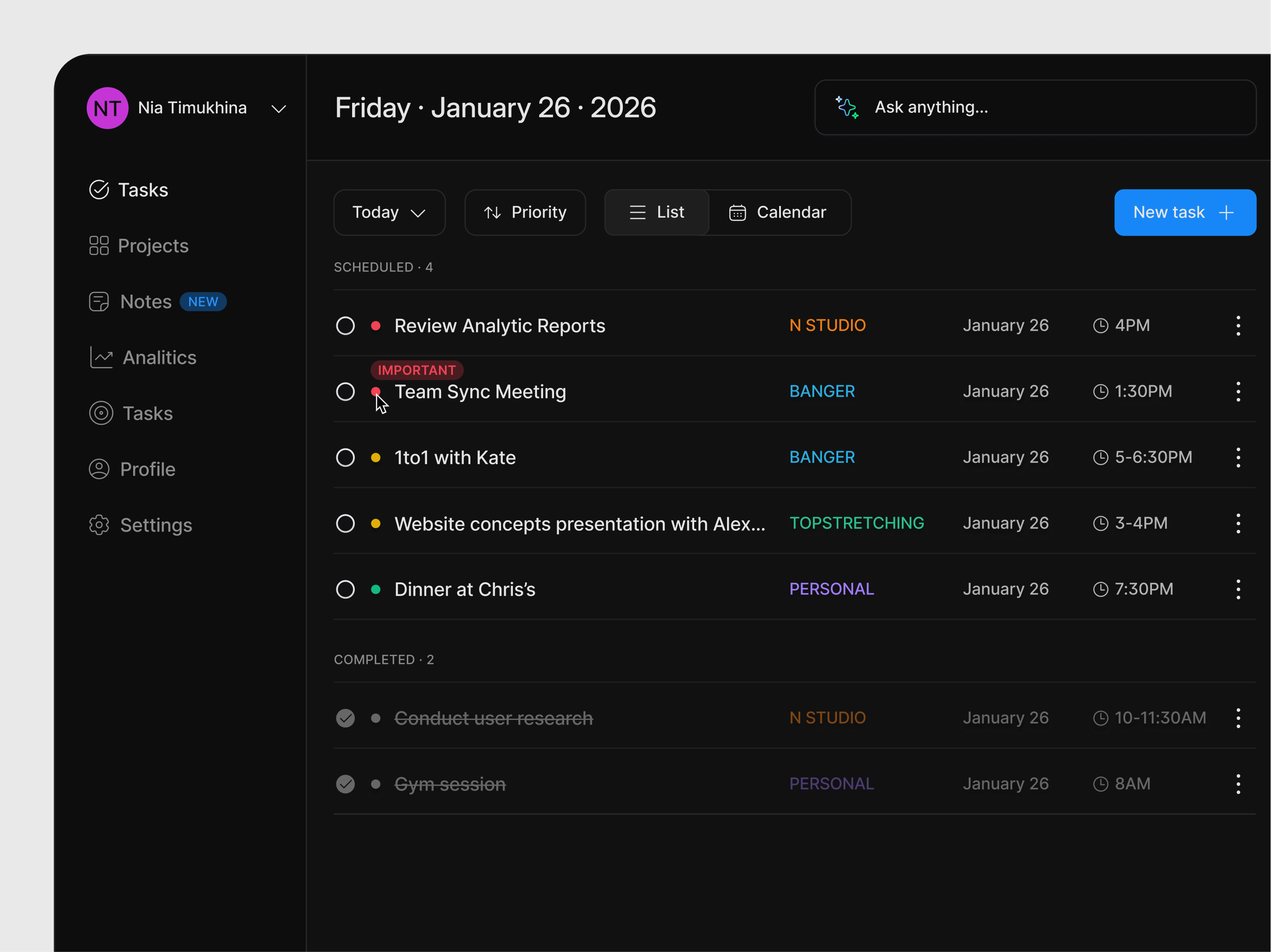Screen dimensions: 1271x952
Task: Open the Priority sort control
Action: coord(525,212)
